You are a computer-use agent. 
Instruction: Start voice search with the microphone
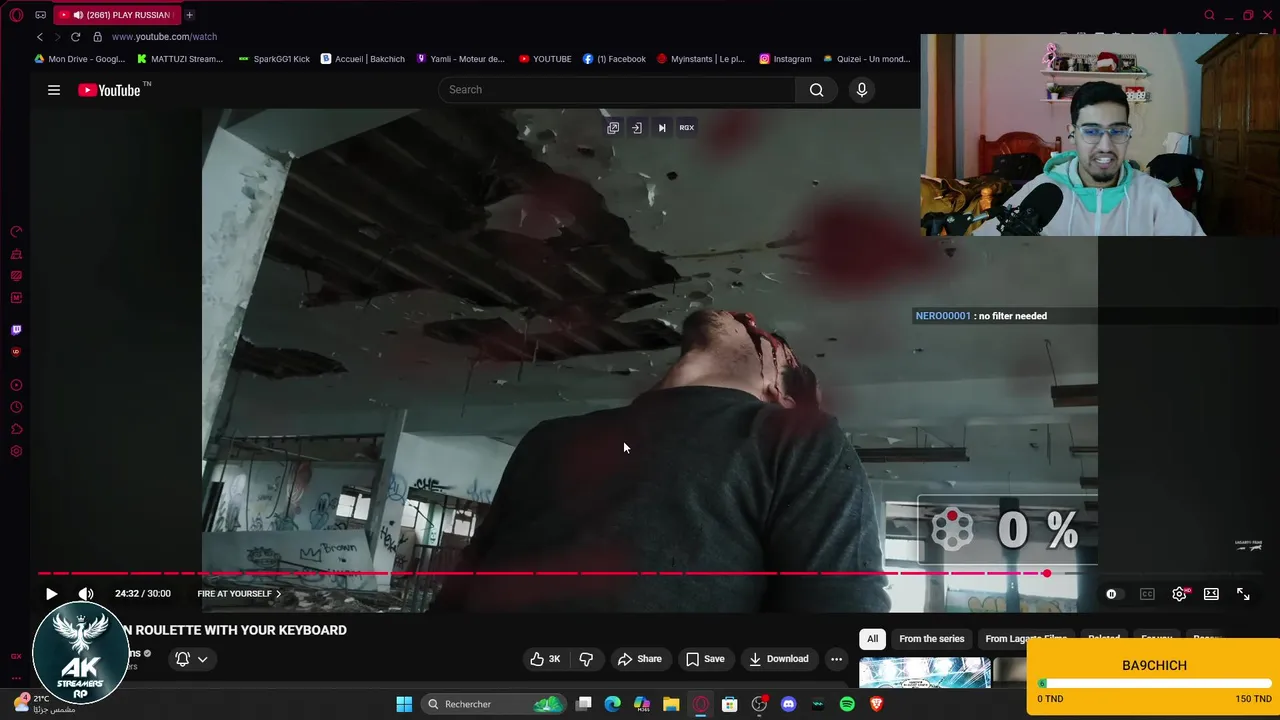click(862, 90)
